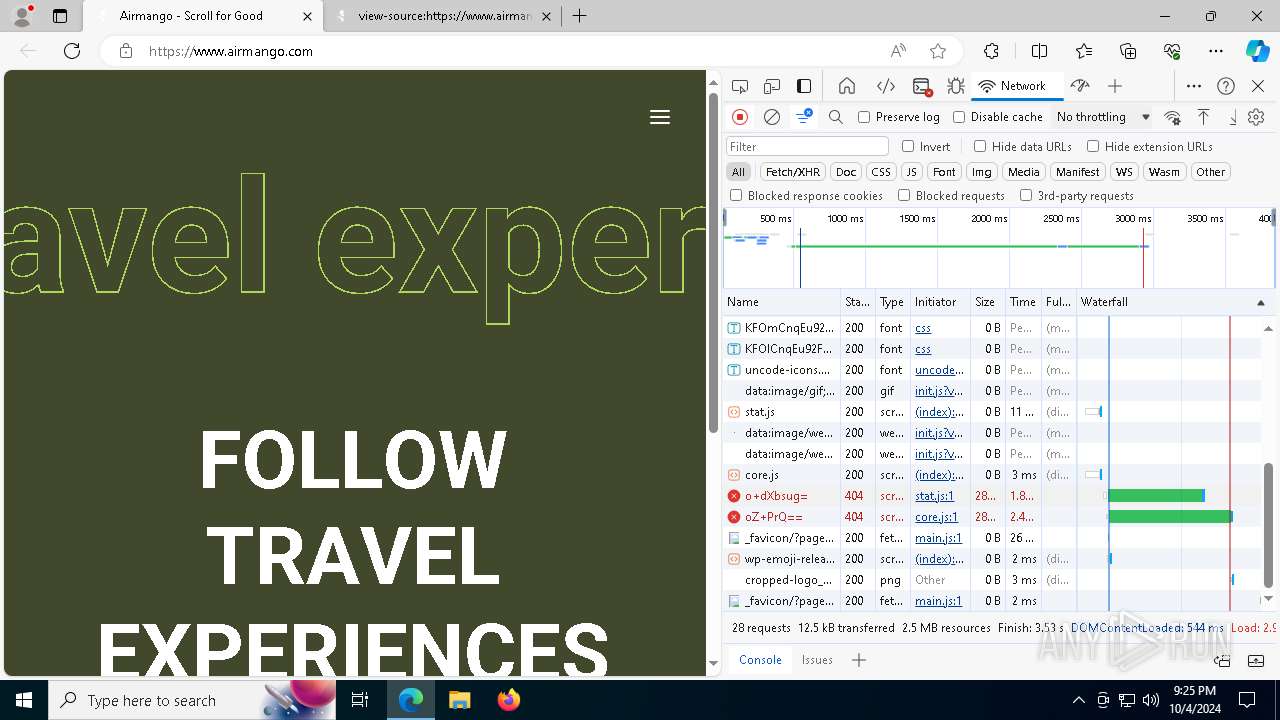Close the DevTools panel
The height and width of the screenshot is (720, 1280).
(1258, 86)
